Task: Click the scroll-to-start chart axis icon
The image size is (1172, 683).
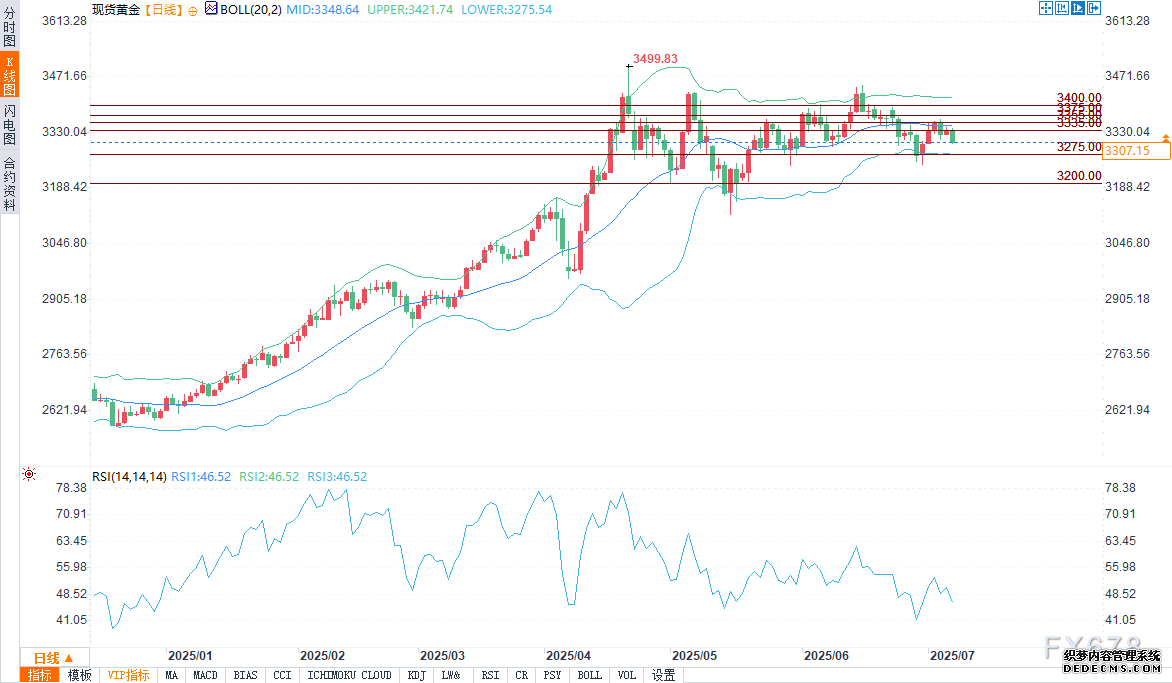Action: pyautogui.click(x=1061, y=8)
